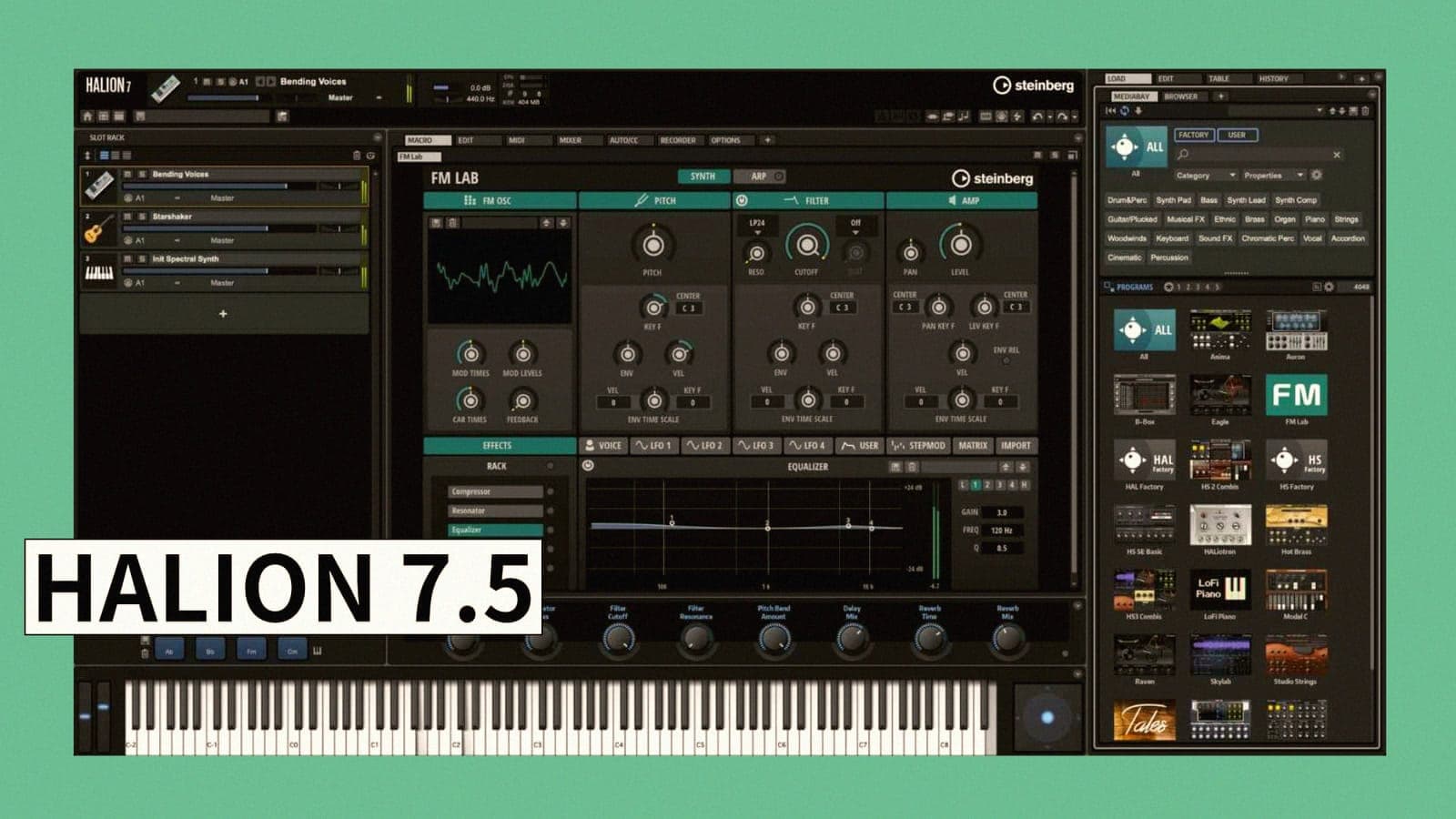Open the Off distortion type dropdown

tap(855, 226)
